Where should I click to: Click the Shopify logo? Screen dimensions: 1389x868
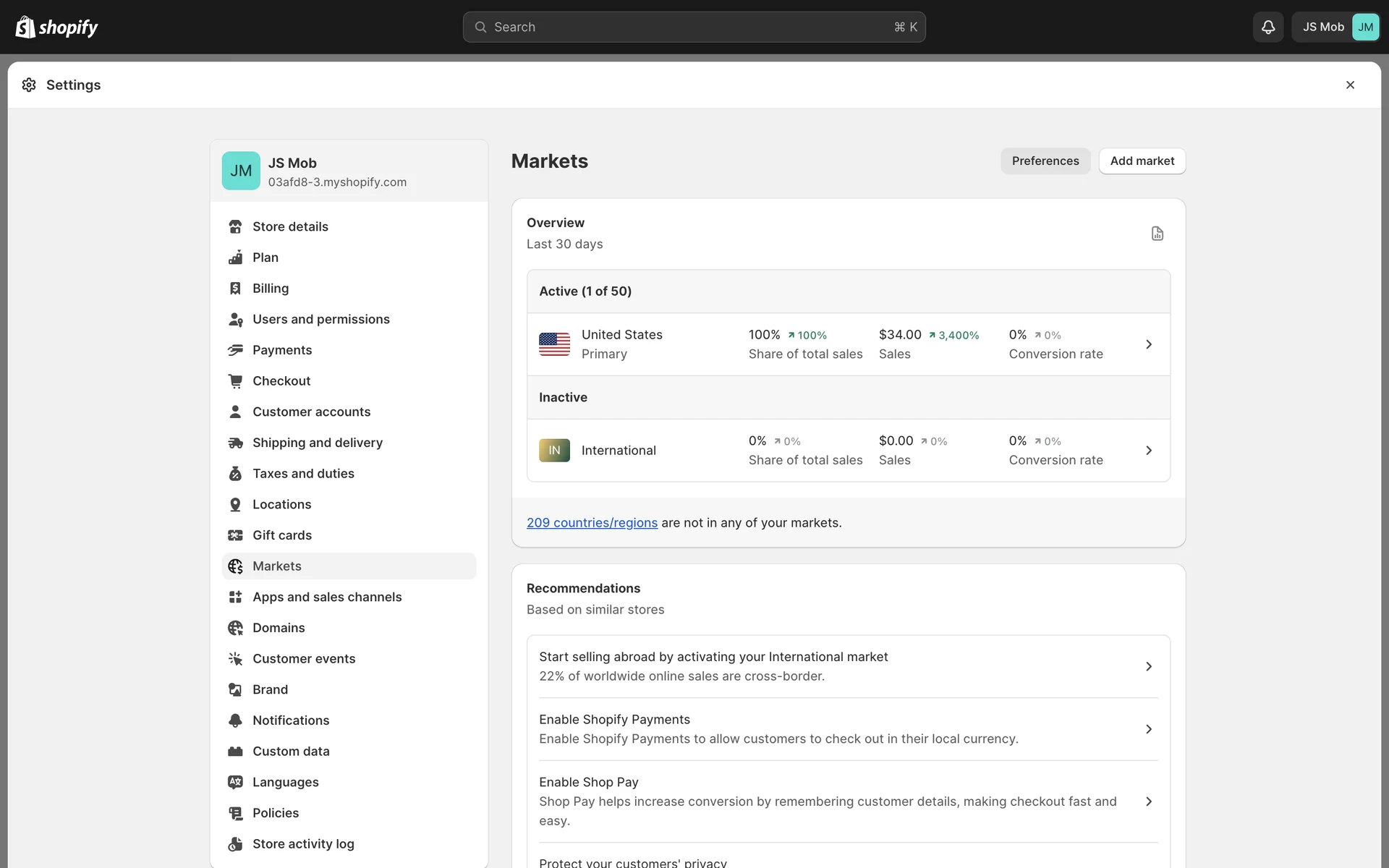56,27
